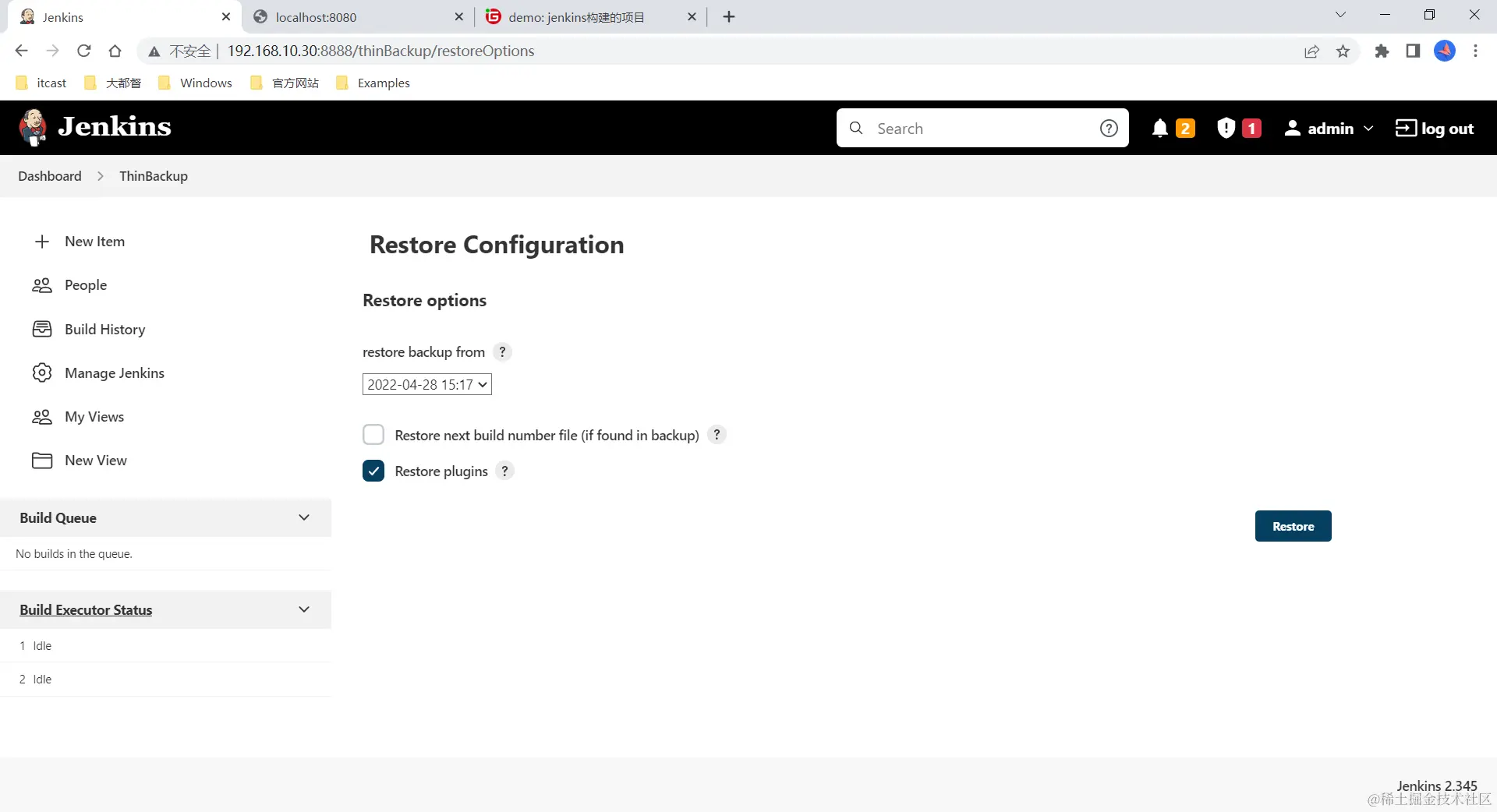1497x812 pixels.
Task: Bookmark this page with star icon
Action: 1343,51
